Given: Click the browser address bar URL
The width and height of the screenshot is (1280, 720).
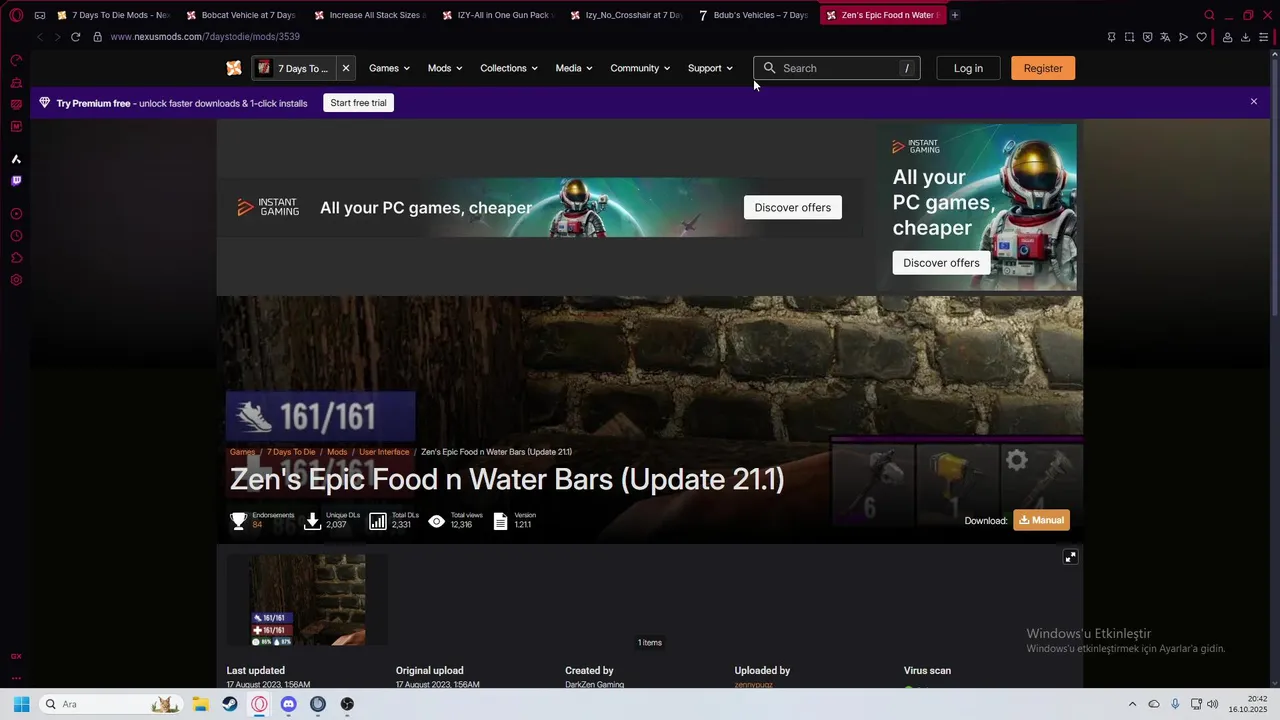Looking at the screenshot, I should 205,37.
